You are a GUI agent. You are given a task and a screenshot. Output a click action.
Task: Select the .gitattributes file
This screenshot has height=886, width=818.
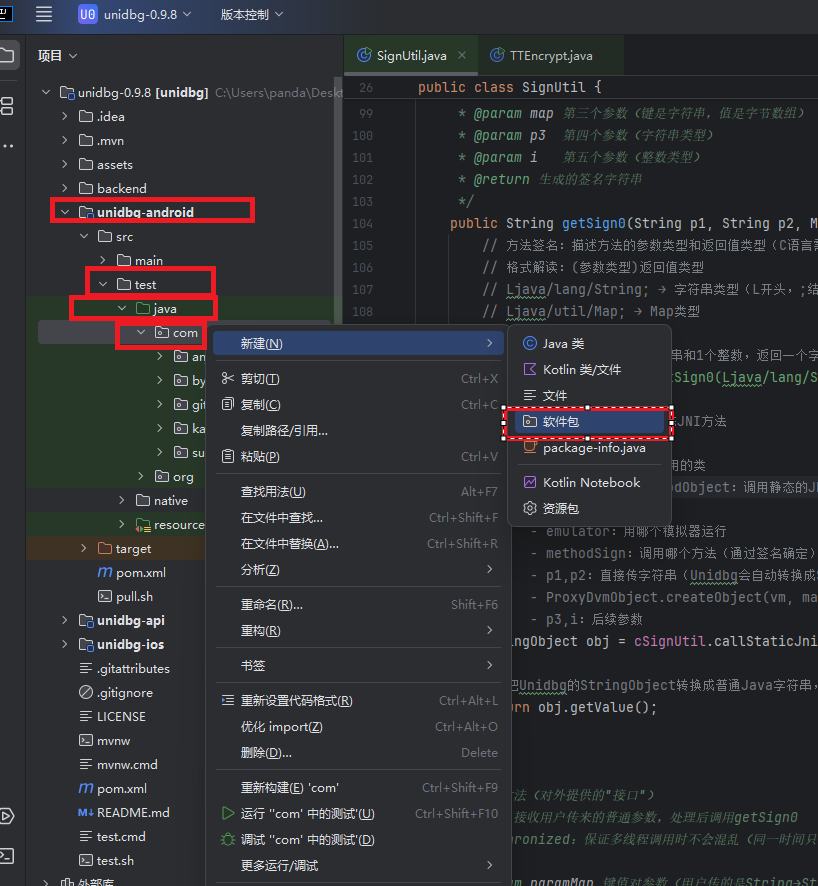pyautogui.click(x=124, y=668)
